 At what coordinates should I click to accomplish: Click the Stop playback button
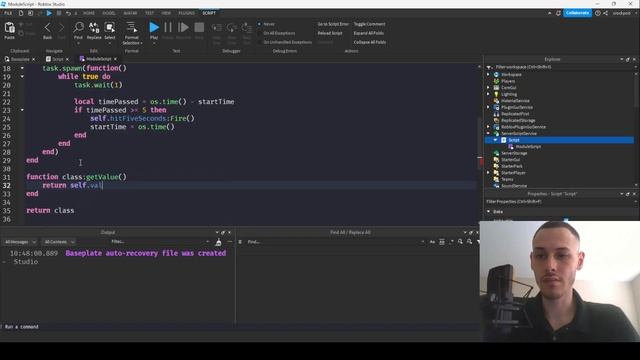[x=199, y=27]
